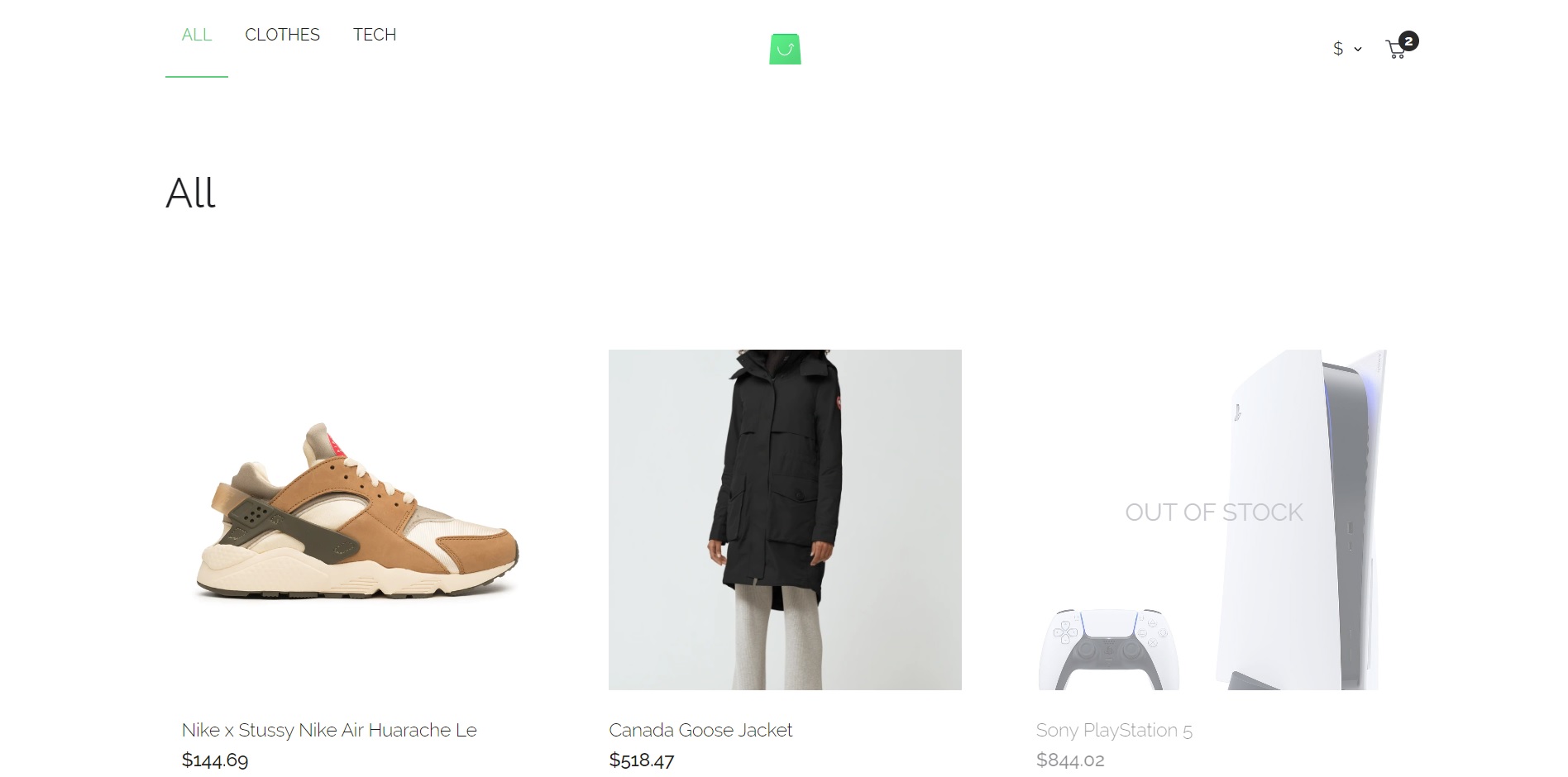Click the dollar currency symbol
1568x777 pixels.
coord(1338,49)
